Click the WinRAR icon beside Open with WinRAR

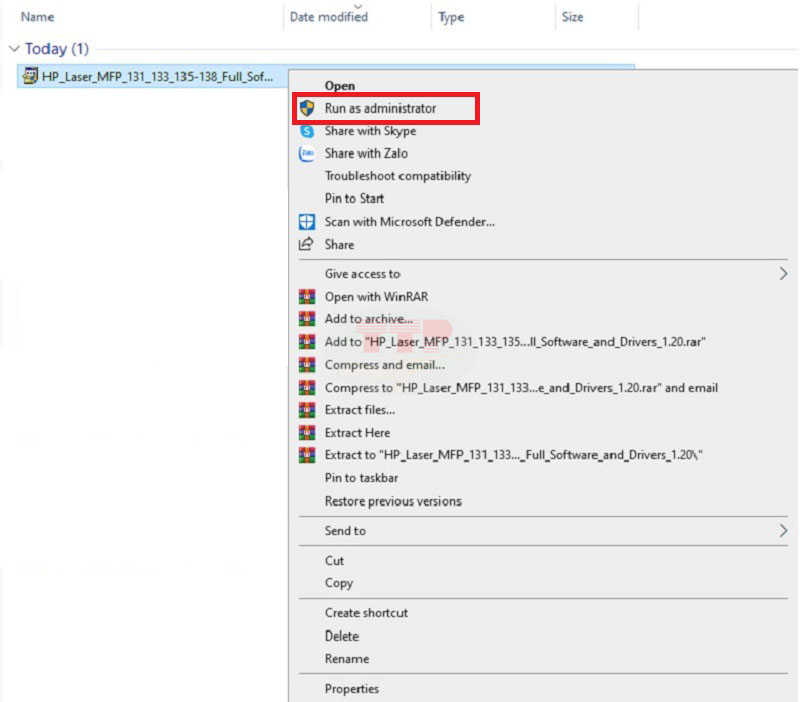pos(307,297)
